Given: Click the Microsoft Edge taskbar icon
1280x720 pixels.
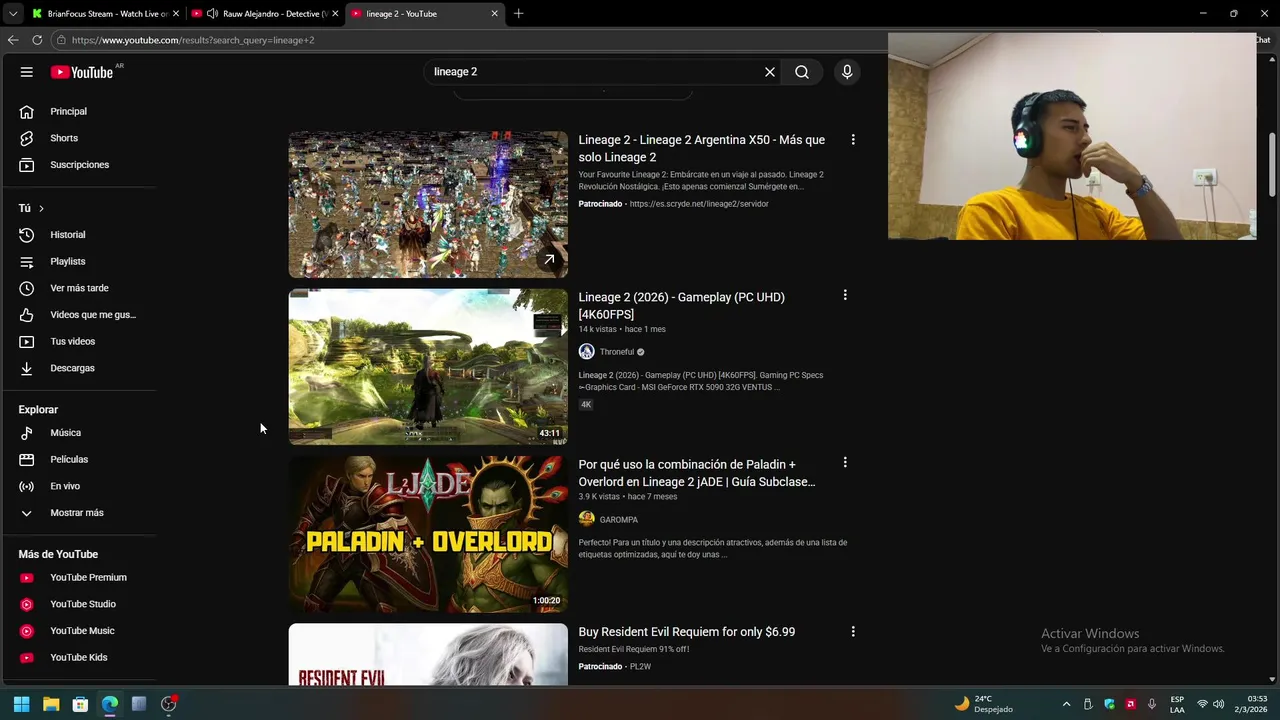Looking at the screenshot, I should [x=110, y=704].
